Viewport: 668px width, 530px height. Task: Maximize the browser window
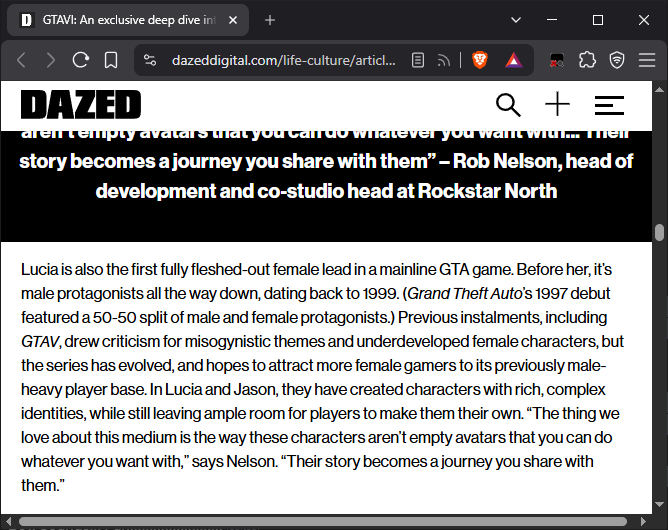[598, 20]
